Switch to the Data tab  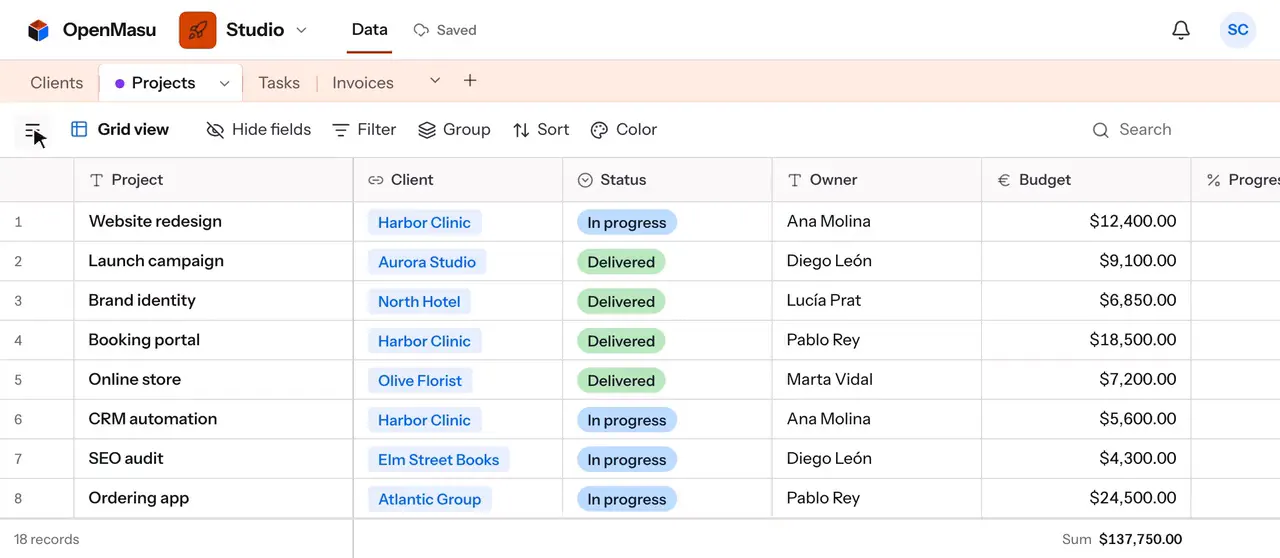click(369, 30)
